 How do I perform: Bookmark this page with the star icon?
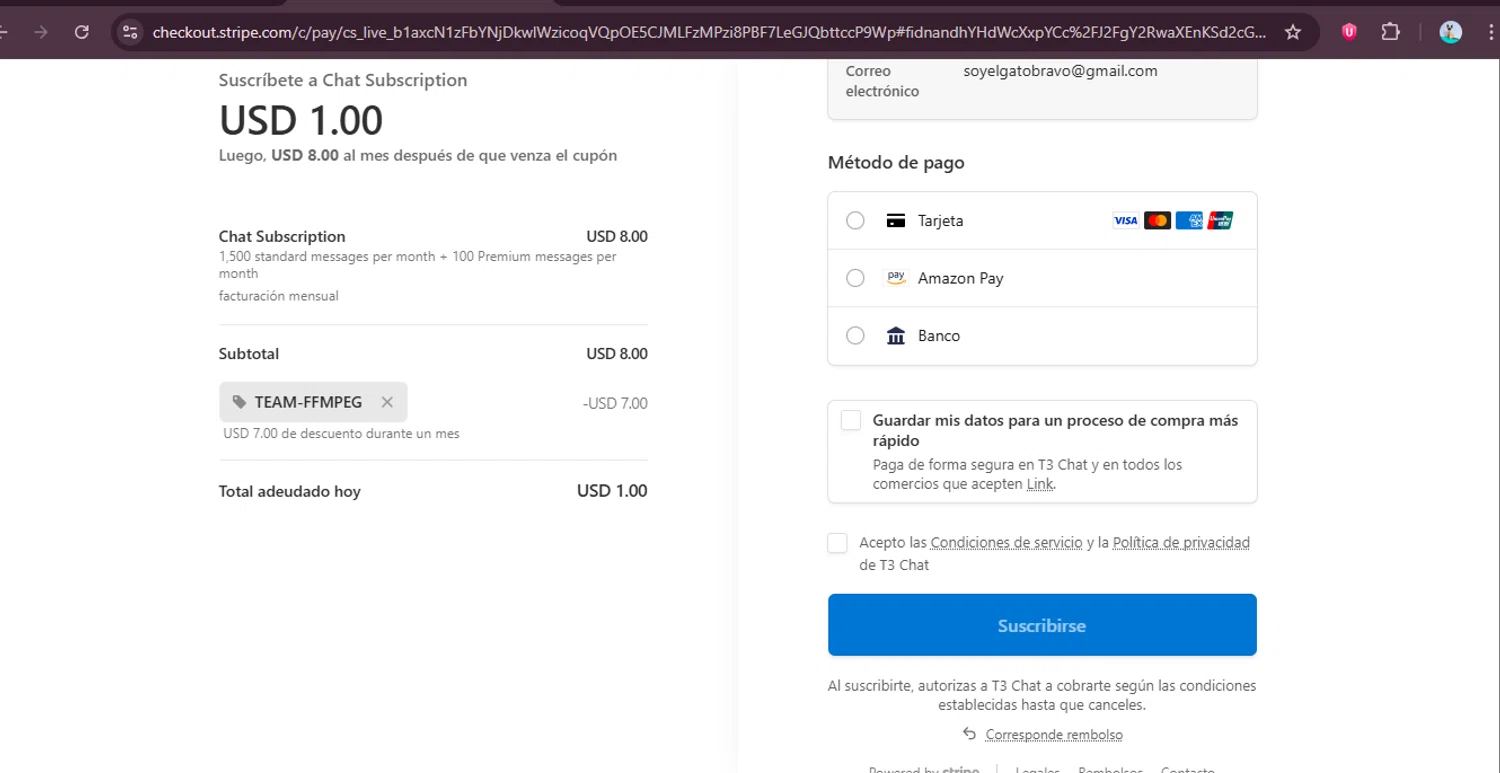click(x=1293, y=32)
